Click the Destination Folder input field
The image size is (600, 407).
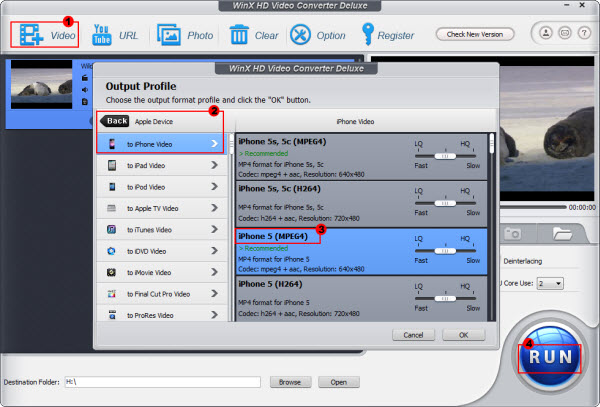163,382
